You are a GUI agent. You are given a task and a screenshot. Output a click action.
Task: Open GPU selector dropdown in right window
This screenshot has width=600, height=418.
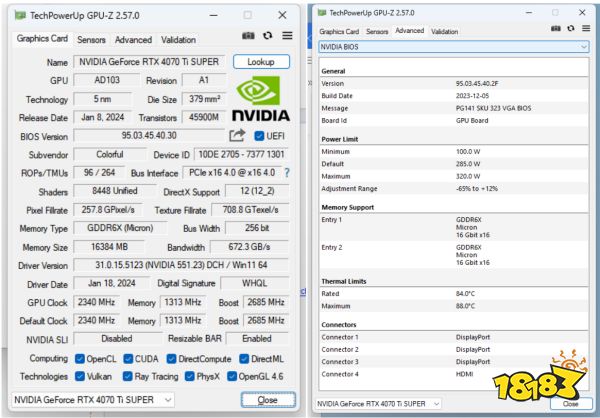click(x=378, y=403)
